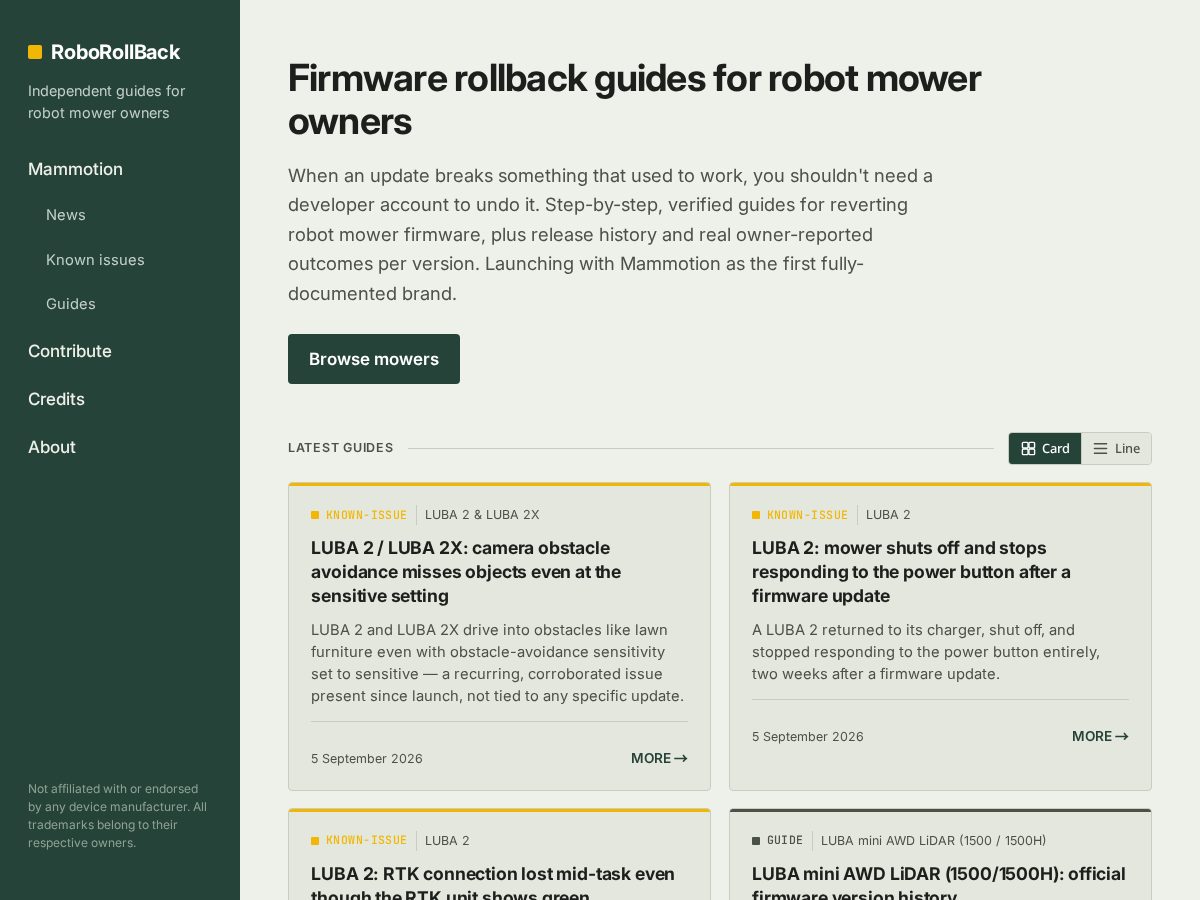Screen dimensions: 1200x900
Task: Open LUBA mini AWD LiDAR firmware version history
Action: click(x=939, y=885)
